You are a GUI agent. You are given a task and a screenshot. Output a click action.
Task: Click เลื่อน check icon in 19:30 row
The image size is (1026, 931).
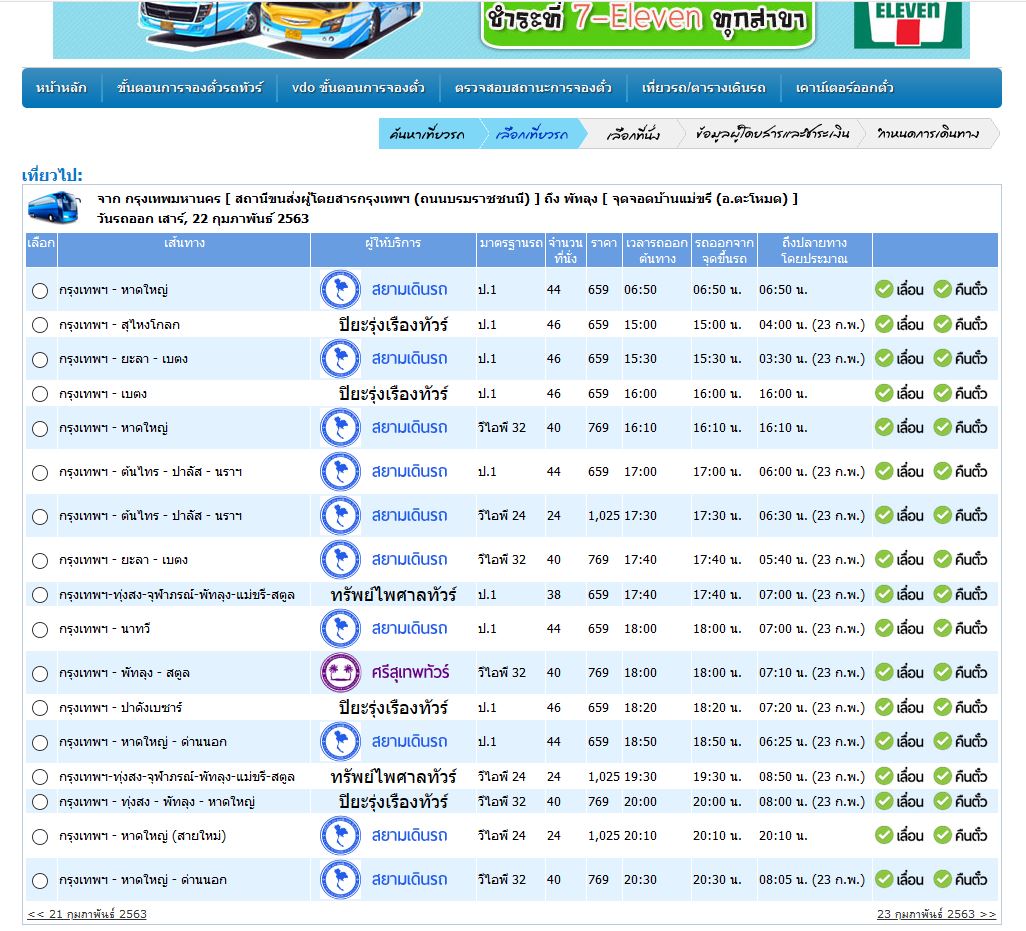point(884,777)
